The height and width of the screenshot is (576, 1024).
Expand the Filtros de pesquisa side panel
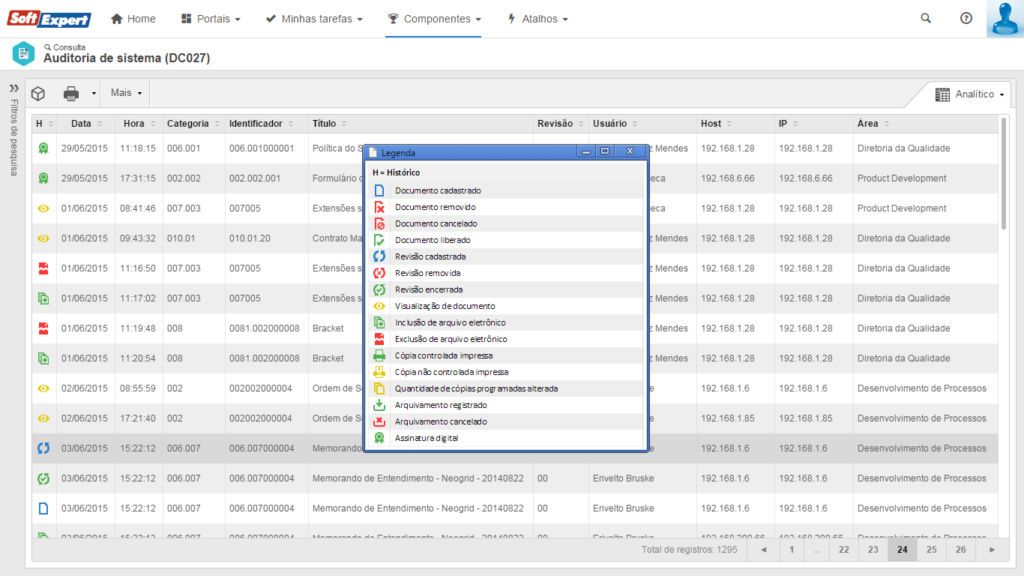pos(14,88)
